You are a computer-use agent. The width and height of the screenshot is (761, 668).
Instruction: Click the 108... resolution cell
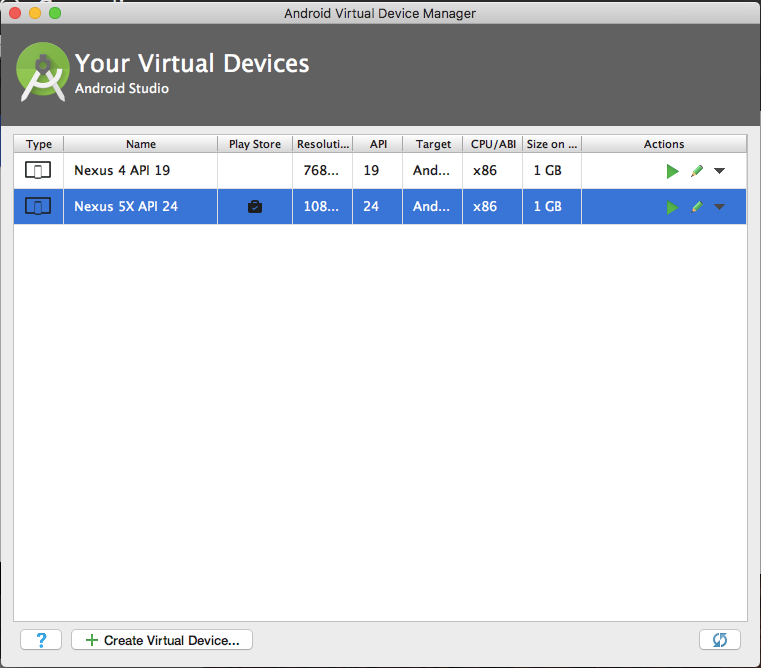(322, 206)
